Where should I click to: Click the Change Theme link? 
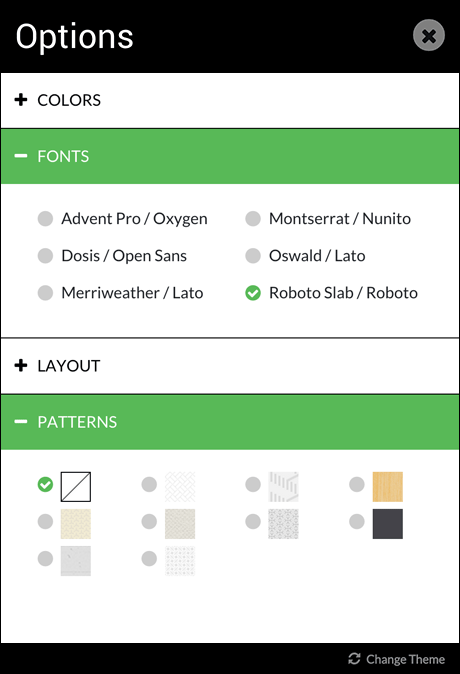pyautogui.click(x=405, y=659)
